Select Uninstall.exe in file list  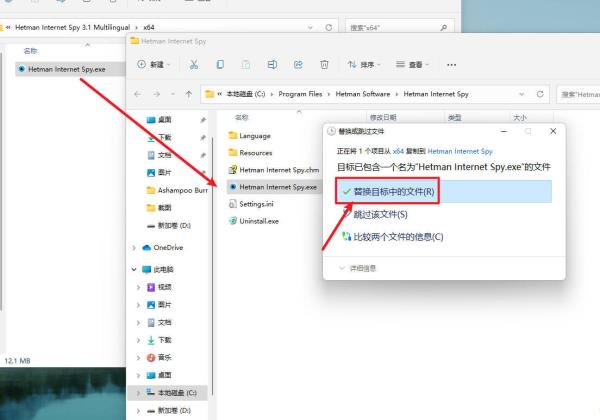[x=259, y=220]
